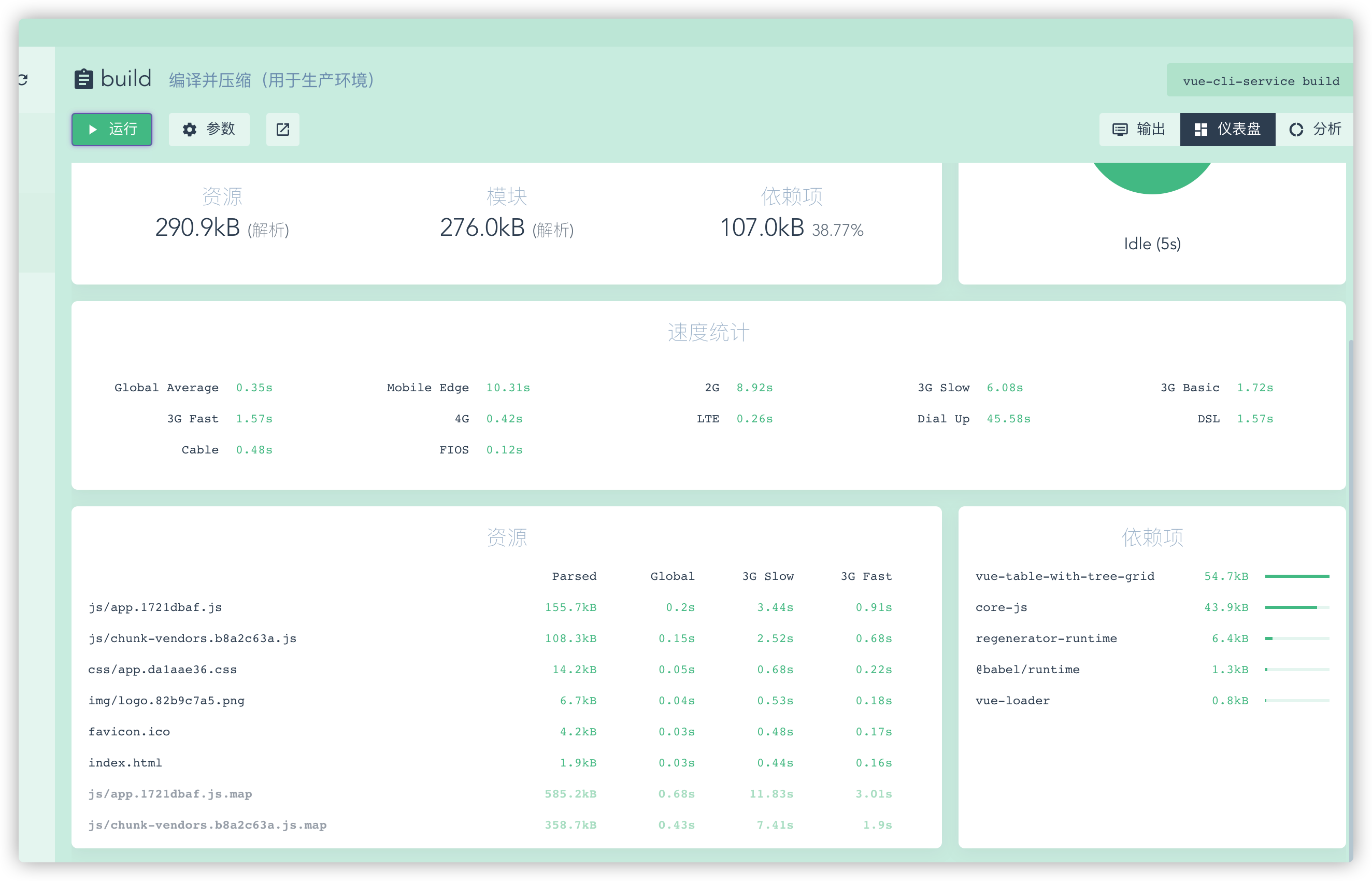Click the 585.2kB parsed size value

point(570,794)
